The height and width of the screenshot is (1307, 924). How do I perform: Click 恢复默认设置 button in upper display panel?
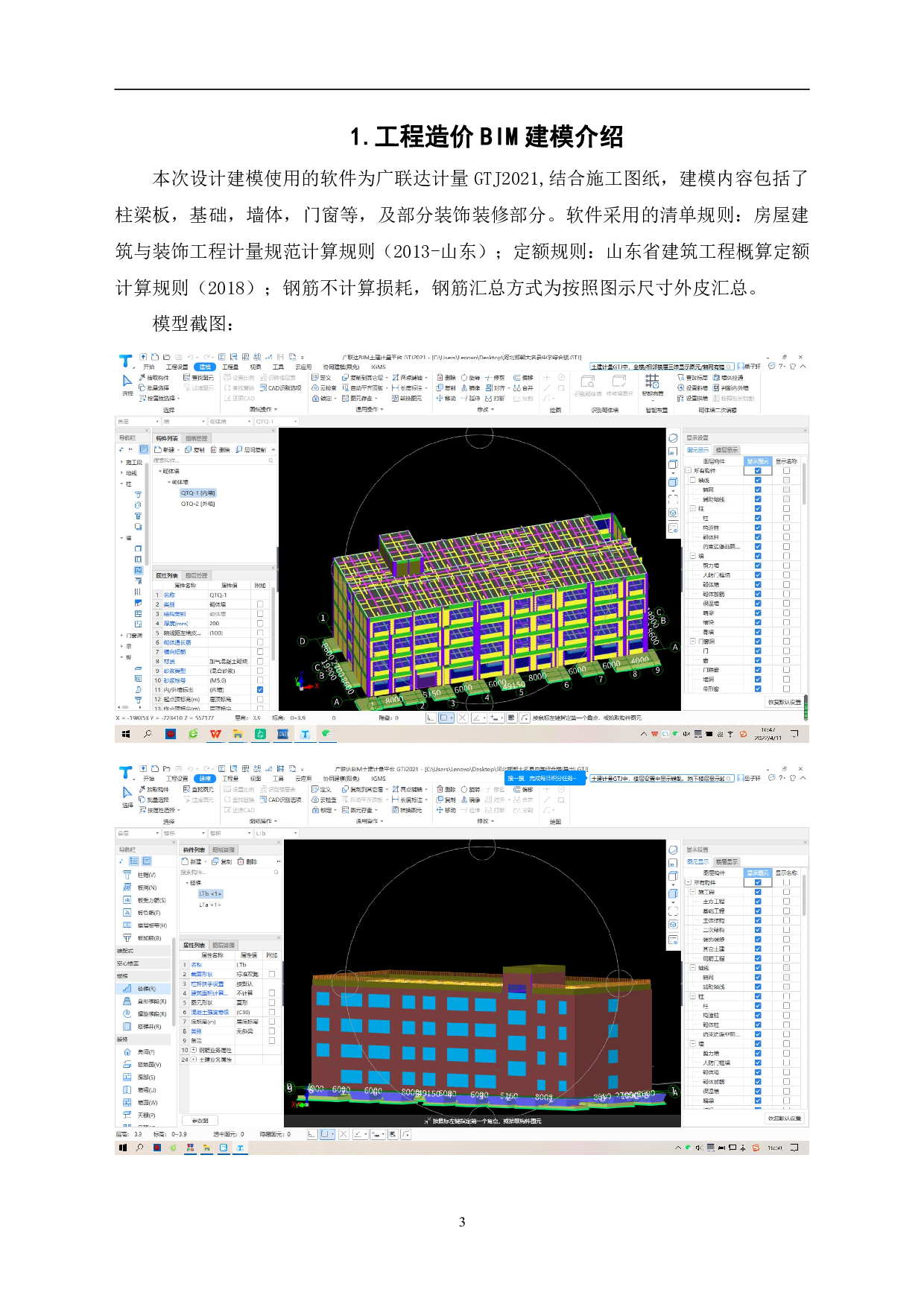point(785,702)
